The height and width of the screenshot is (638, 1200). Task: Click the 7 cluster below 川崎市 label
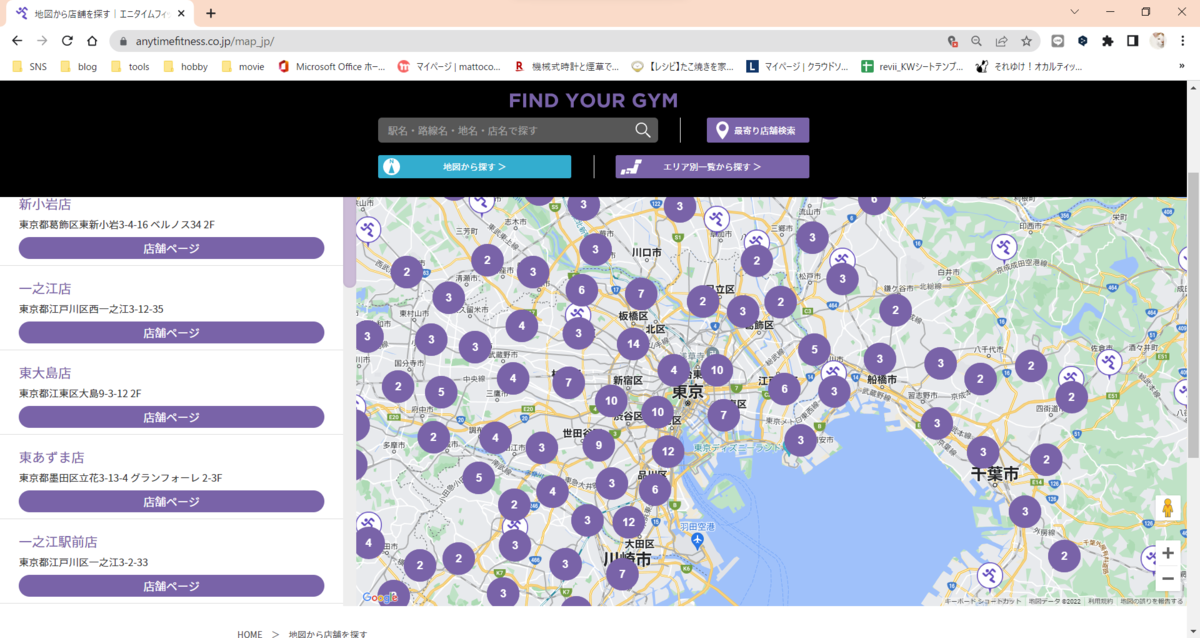pyautogui.click(x=622, y=574)
